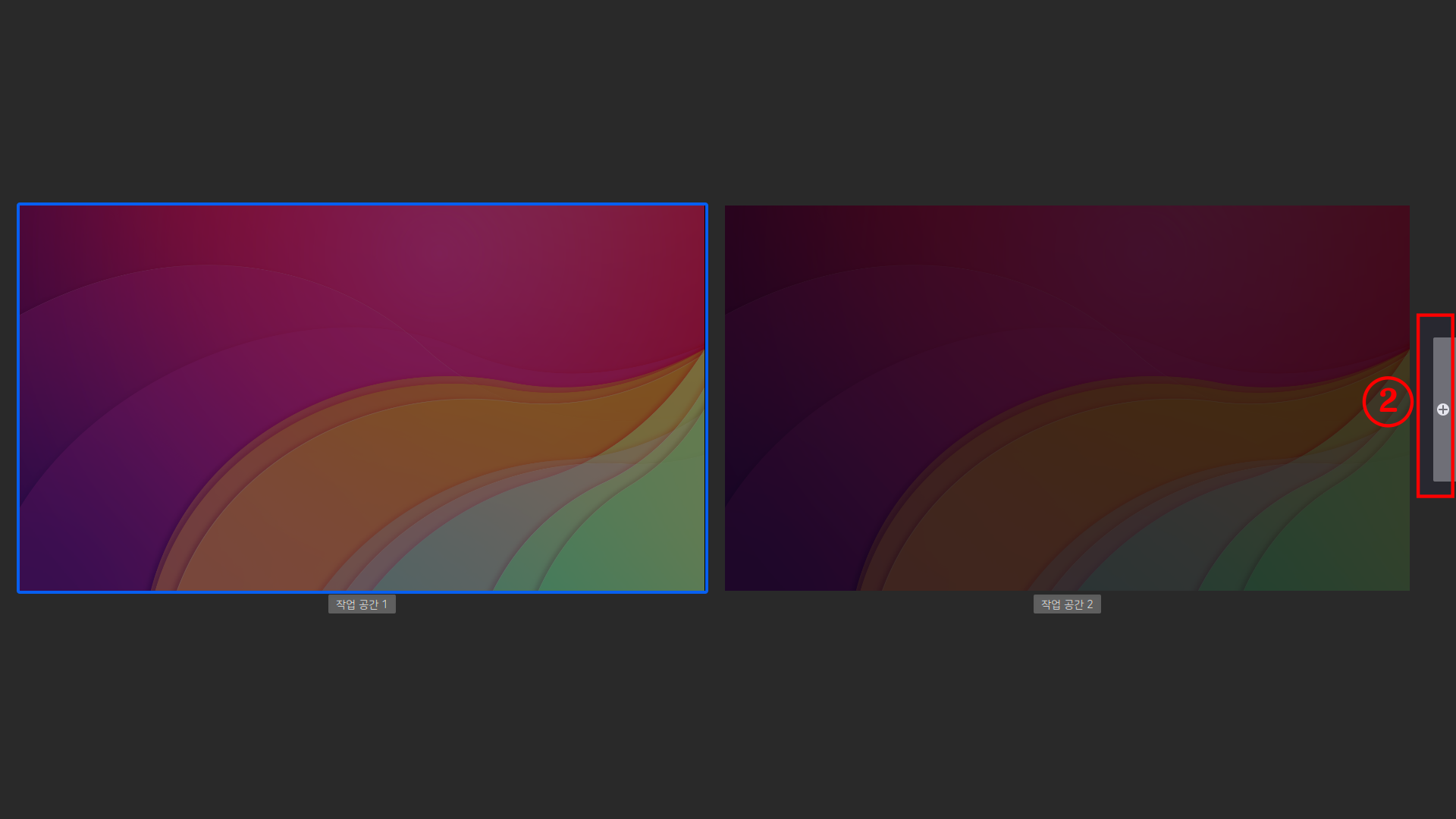1456x819 pixels.
Task: Click the 작업 공간 2 label
Action: (1067, 604)
